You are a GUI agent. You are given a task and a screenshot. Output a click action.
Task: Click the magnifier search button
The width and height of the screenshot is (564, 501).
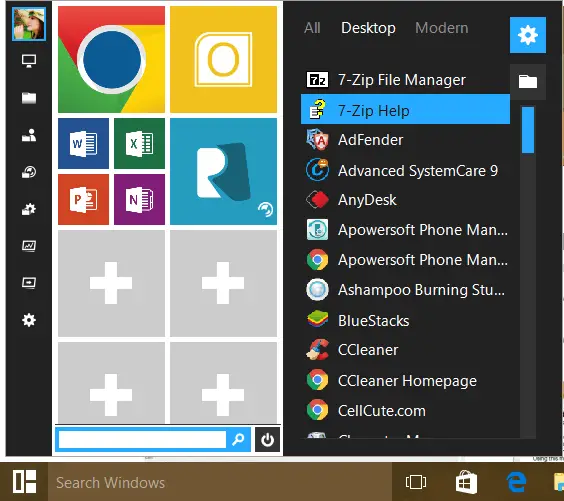pos(238,439)
